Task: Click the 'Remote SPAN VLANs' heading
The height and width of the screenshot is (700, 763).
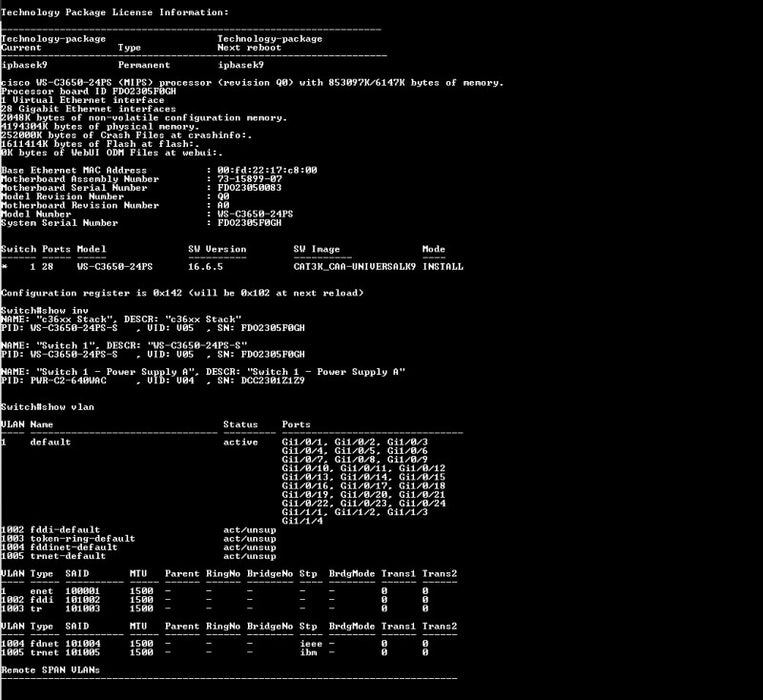Action: (51, 670)
